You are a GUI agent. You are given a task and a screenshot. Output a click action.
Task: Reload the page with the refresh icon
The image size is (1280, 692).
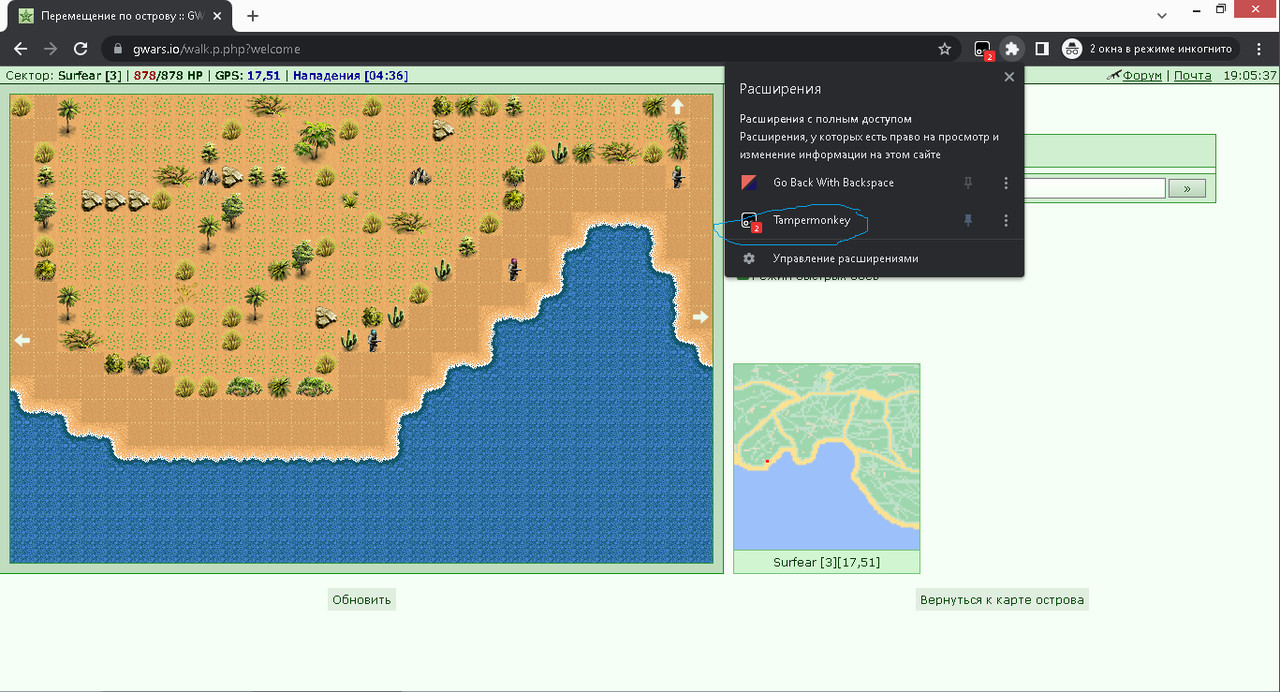tap(82, 48)
